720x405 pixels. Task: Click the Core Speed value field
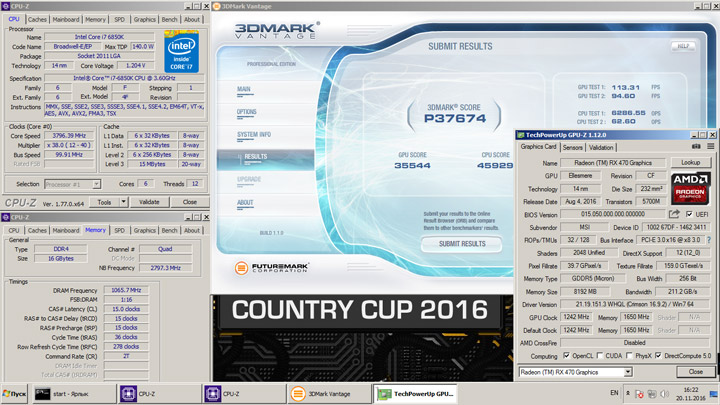69,135
